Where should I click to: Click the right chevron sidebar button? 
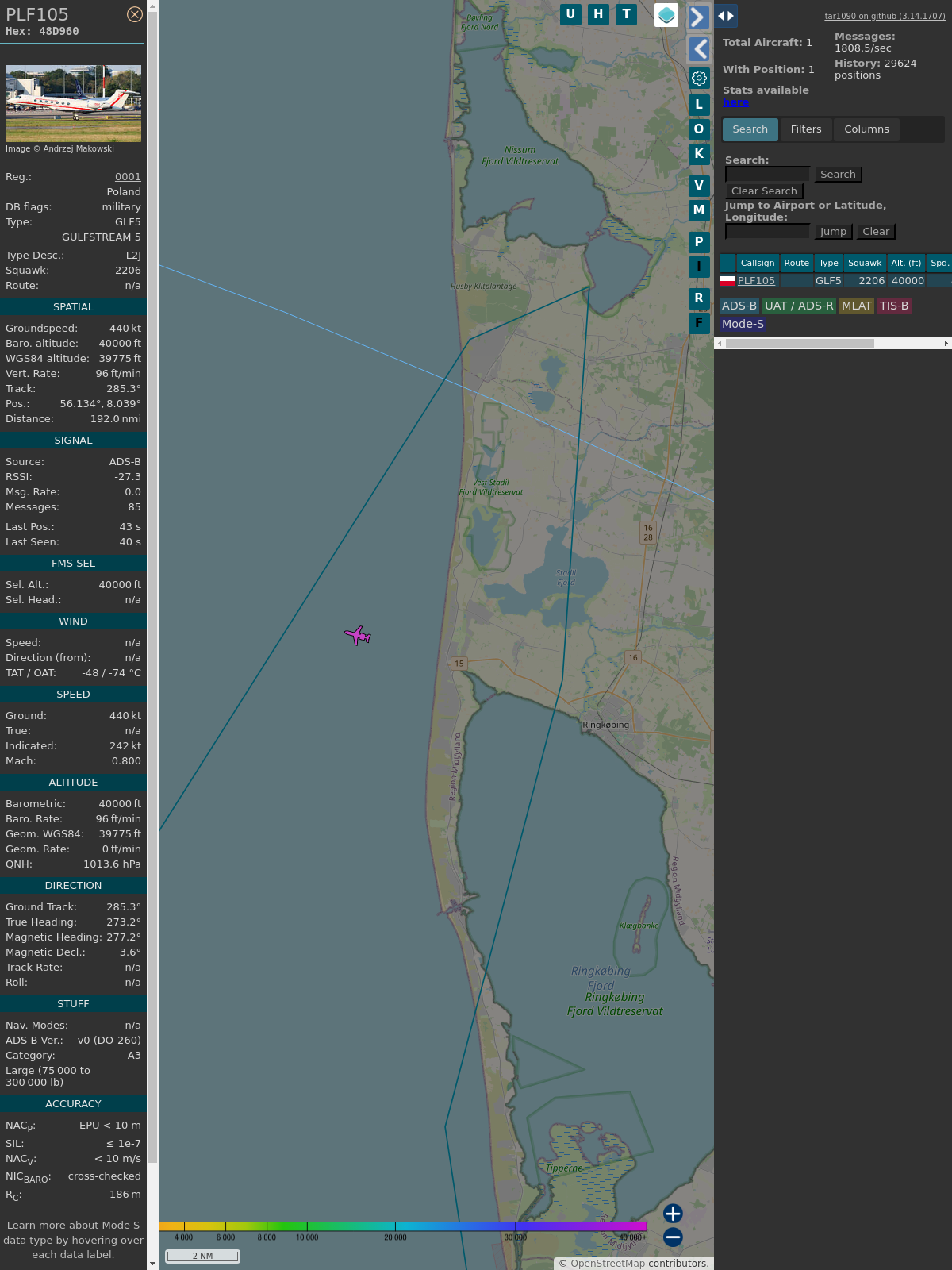[x=699, y=17]
